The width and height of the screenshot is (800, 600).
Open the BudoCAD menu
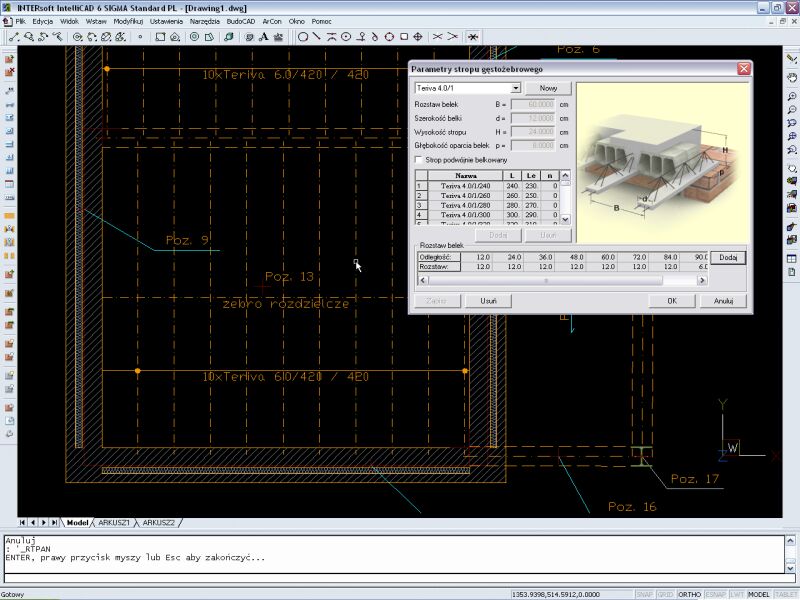point(241,21)
